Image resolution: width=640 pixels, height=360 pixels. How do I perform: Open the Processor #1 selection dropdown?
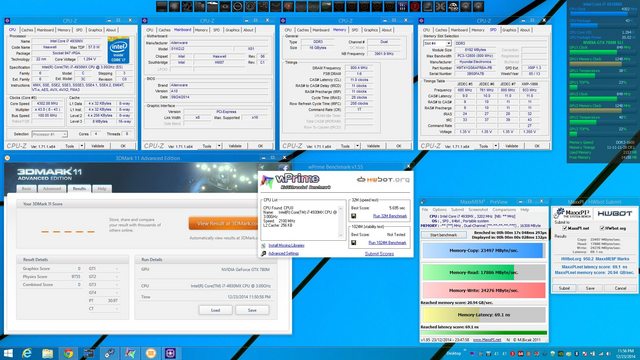click(x=49, y=134)
